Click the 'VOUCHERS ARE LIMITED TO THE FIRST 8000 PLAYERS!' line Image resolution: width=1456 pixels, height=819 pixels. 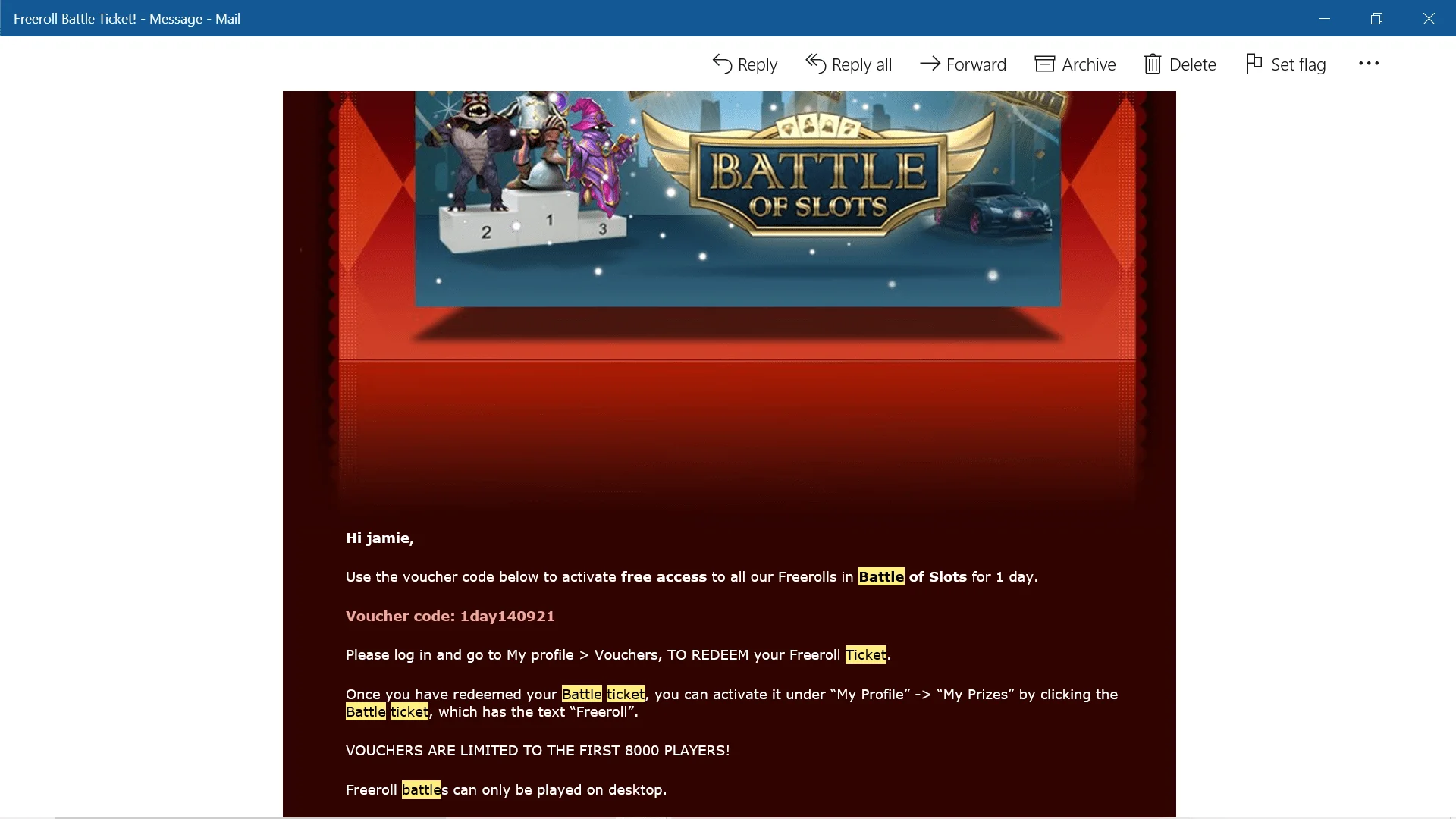click(x=538, y=751)
